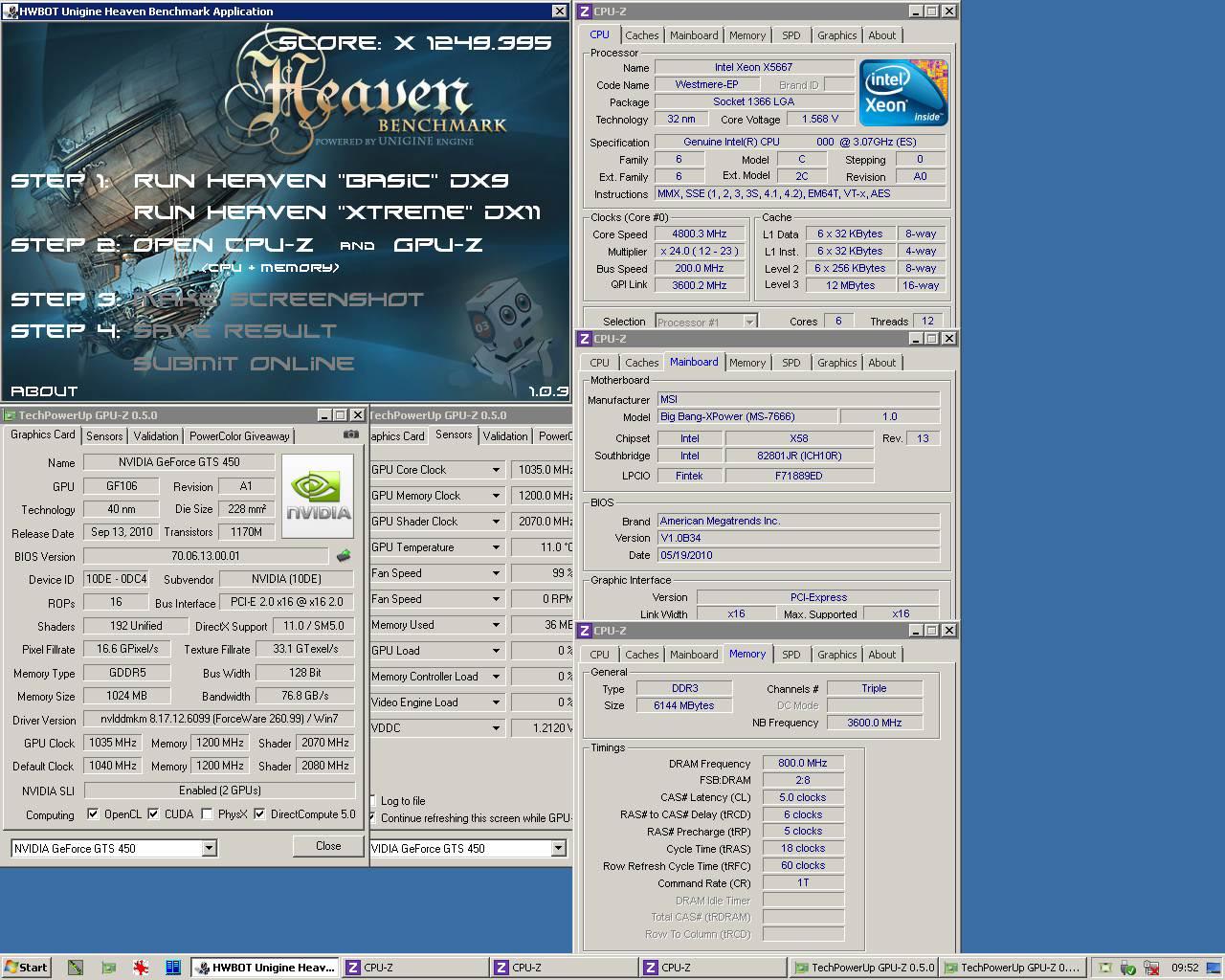Toggle the OpenCL checkbox in GPU-Z
The width and height of the screenshot is (1225, 980).
click(93, 814)
